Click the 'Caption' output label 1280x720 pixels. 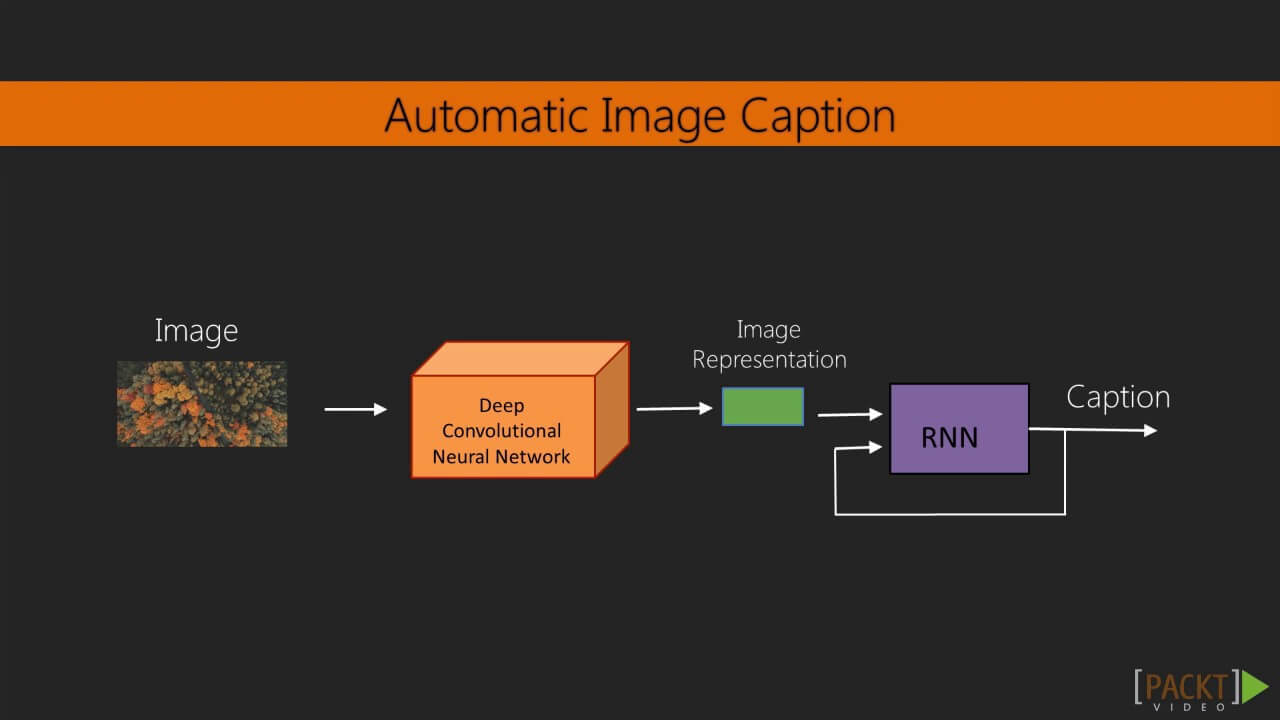(x=1118, y=397)
